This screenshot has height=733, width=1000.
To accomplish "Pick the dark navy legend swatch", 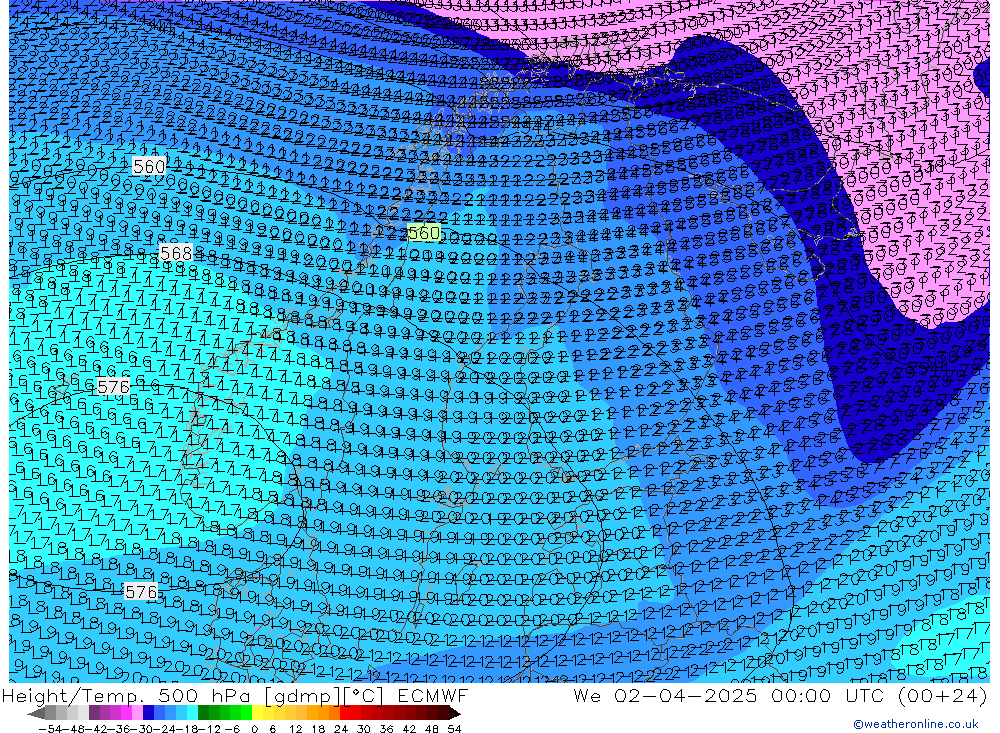I will point(148,713).
